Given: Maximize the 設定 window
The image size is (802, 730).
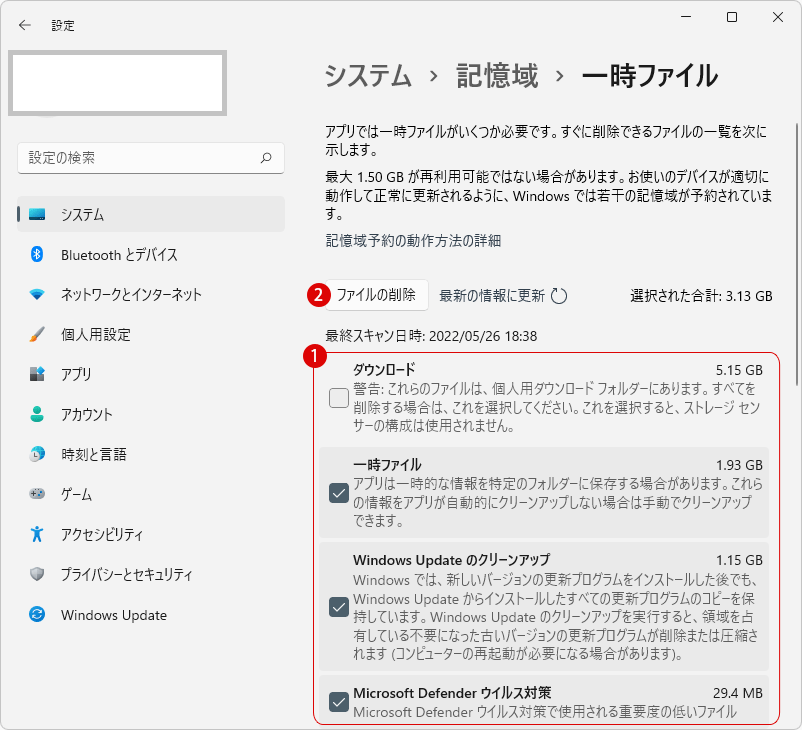Looking at the screenshot, I should pyautogui.click(x=732, y=17).
